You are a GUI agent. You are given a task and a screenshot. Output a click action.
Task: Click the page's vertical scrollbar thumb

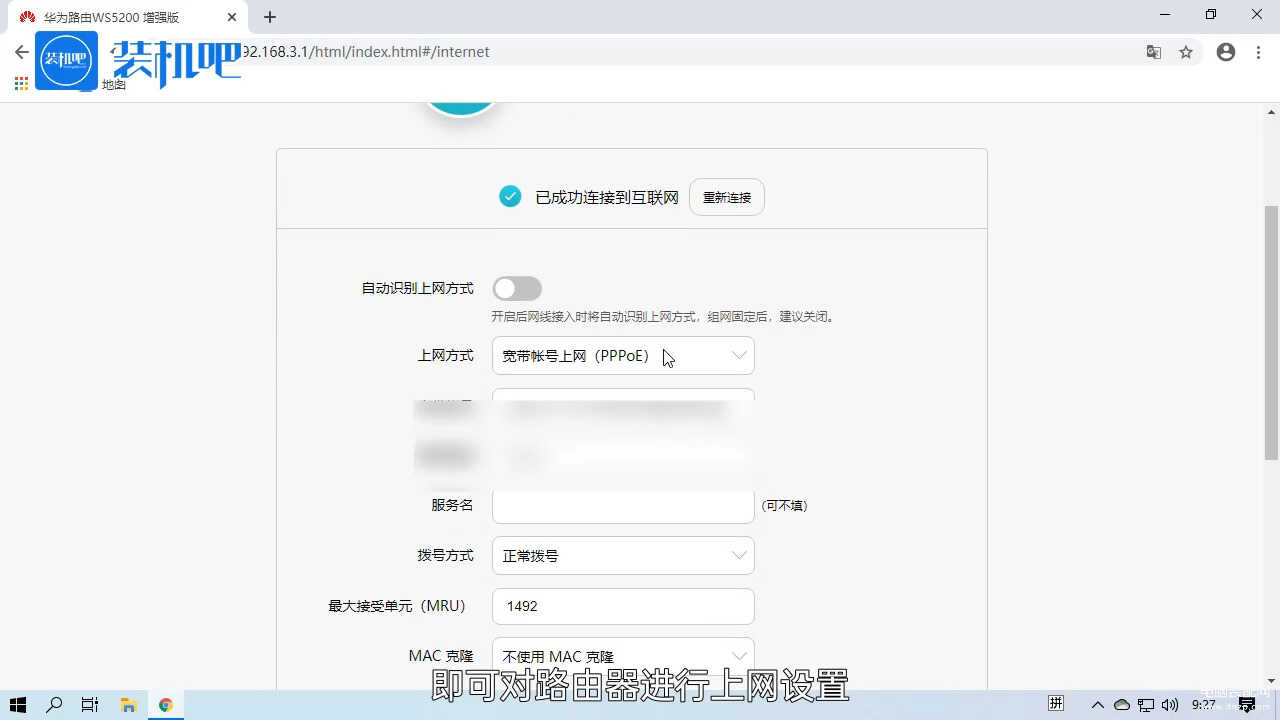coord(1272,332)
